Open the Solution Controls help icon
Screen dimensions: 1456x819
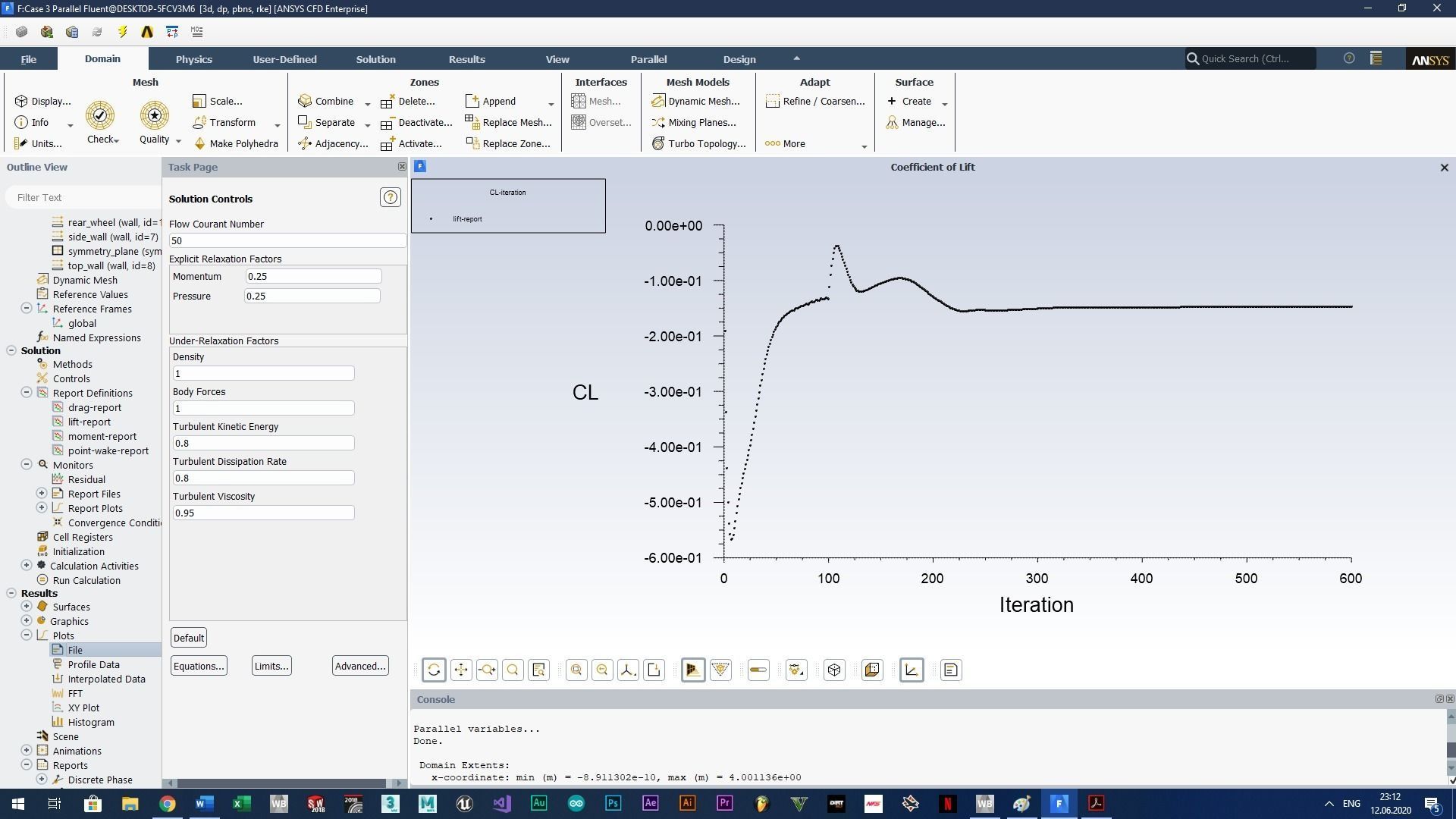(390, 198)
